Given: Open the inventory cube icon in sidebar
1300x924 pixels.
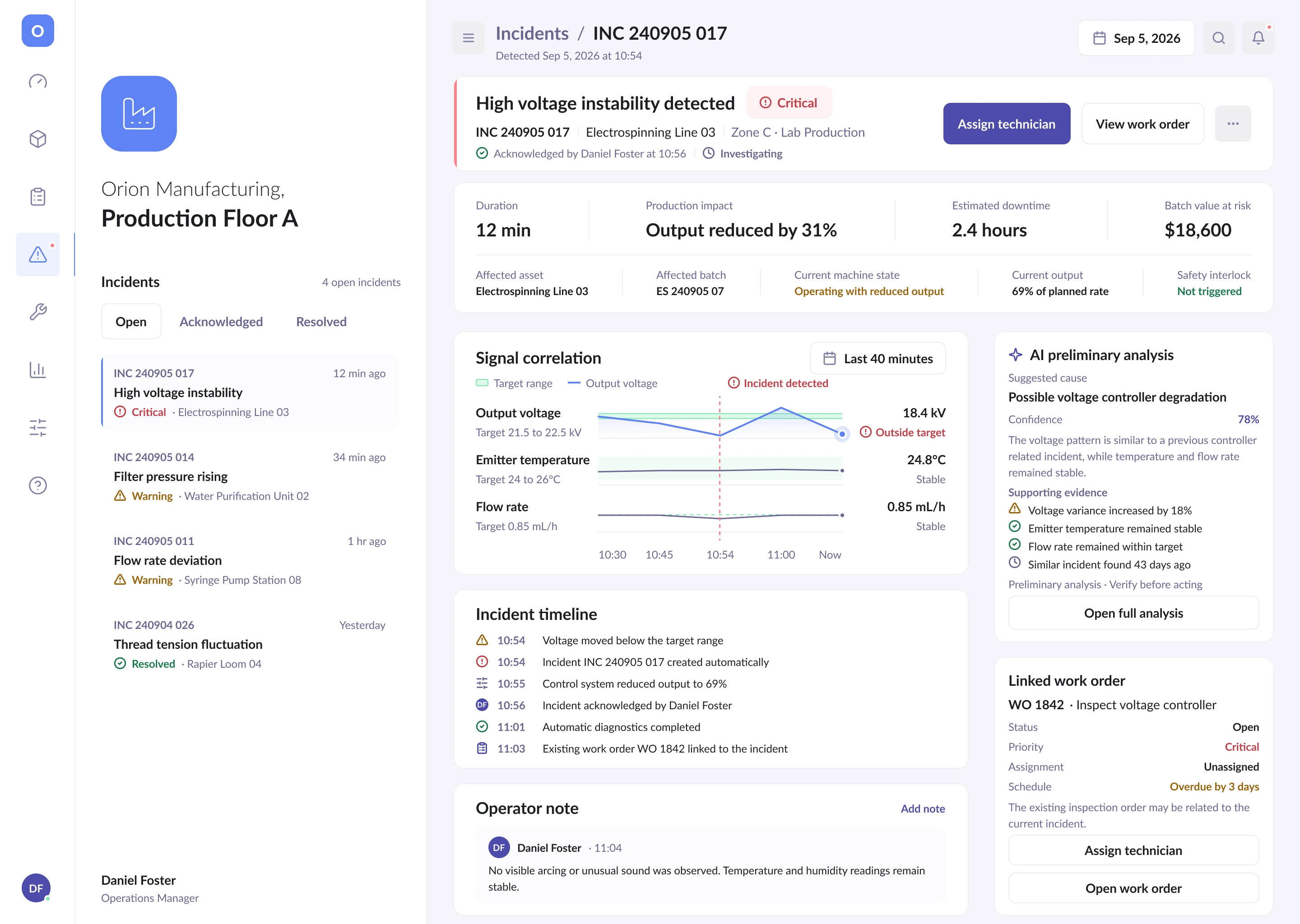Looking at the screenshot, I should coord(37,139).
